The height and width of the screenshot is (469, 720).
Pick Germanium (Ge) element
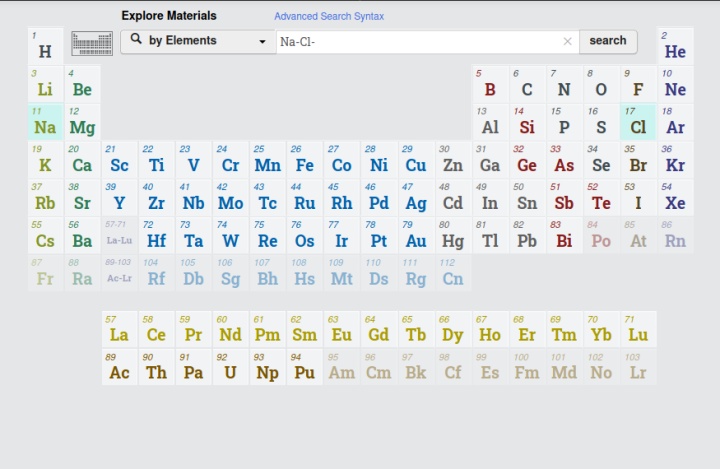[x=527, y=160]
